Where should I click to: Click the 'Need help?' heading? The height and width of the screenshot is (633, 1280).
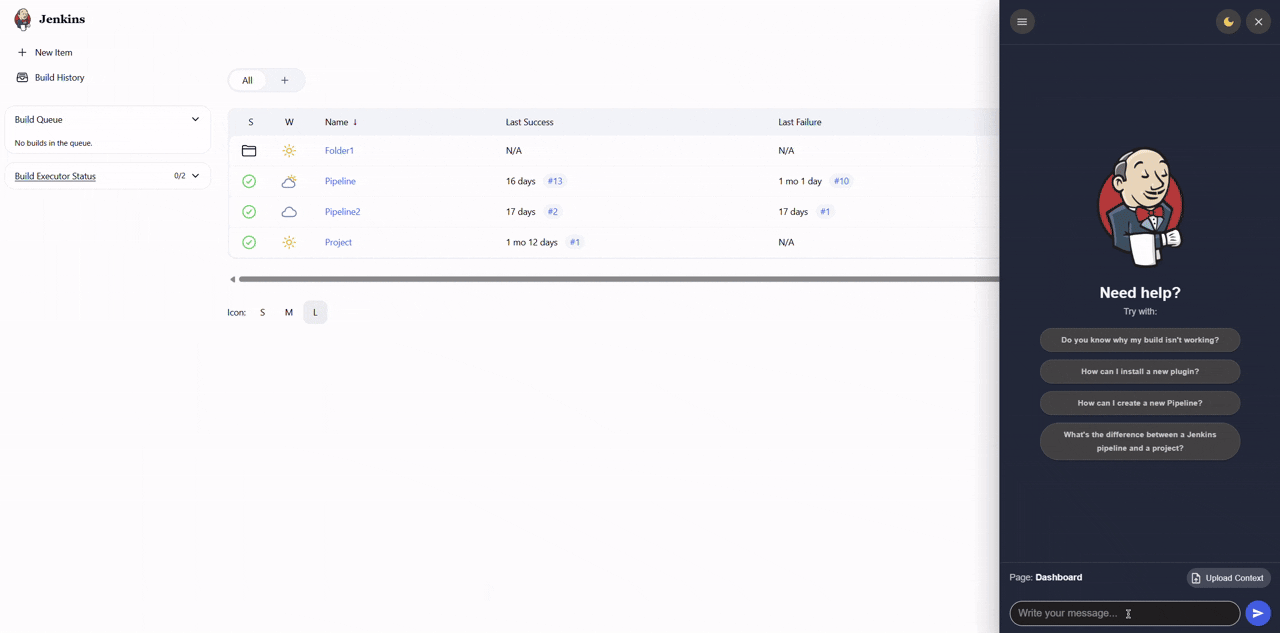[1140, 293]
